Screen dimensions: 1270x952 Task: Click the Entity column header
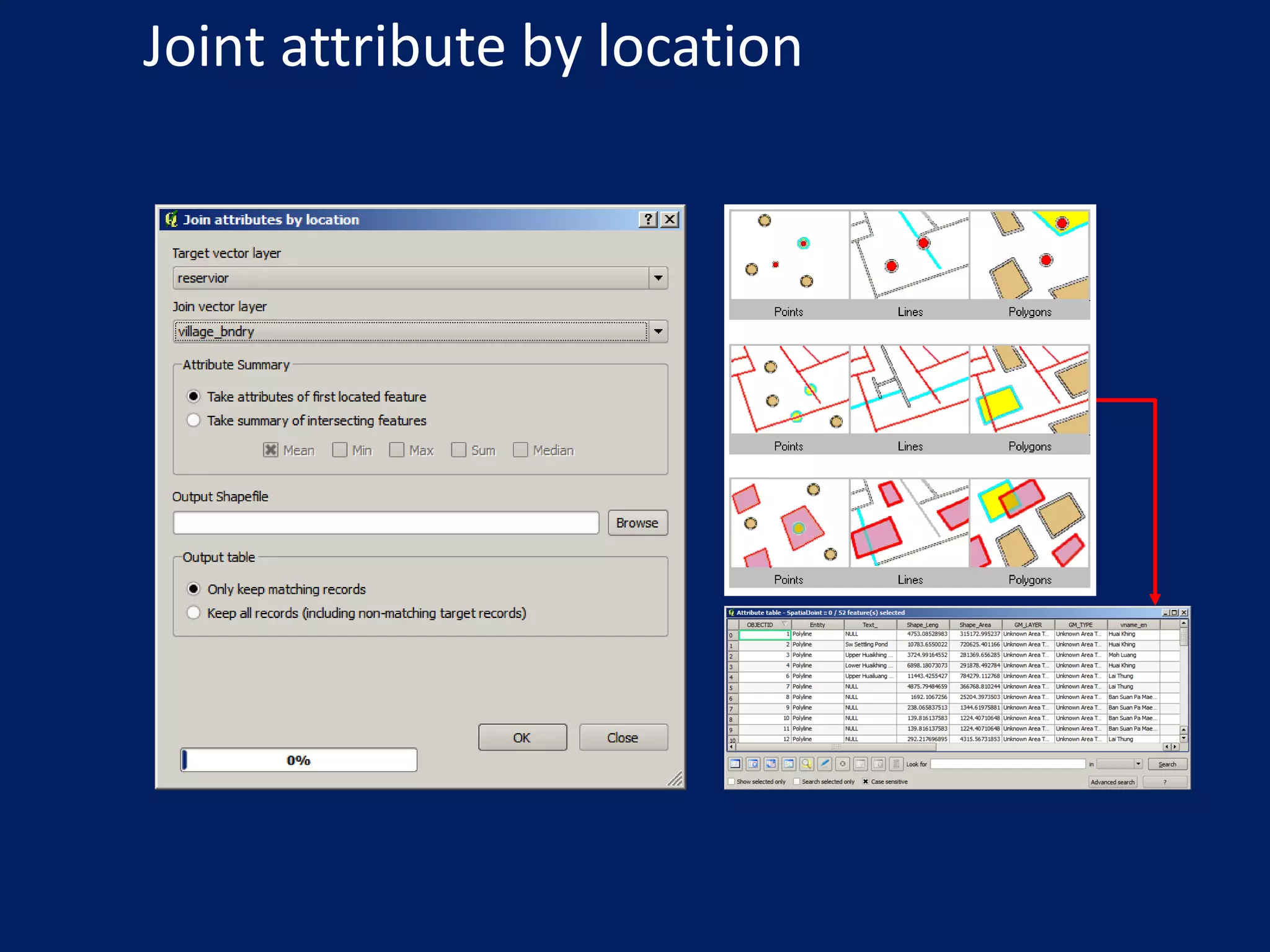[817, 625]
